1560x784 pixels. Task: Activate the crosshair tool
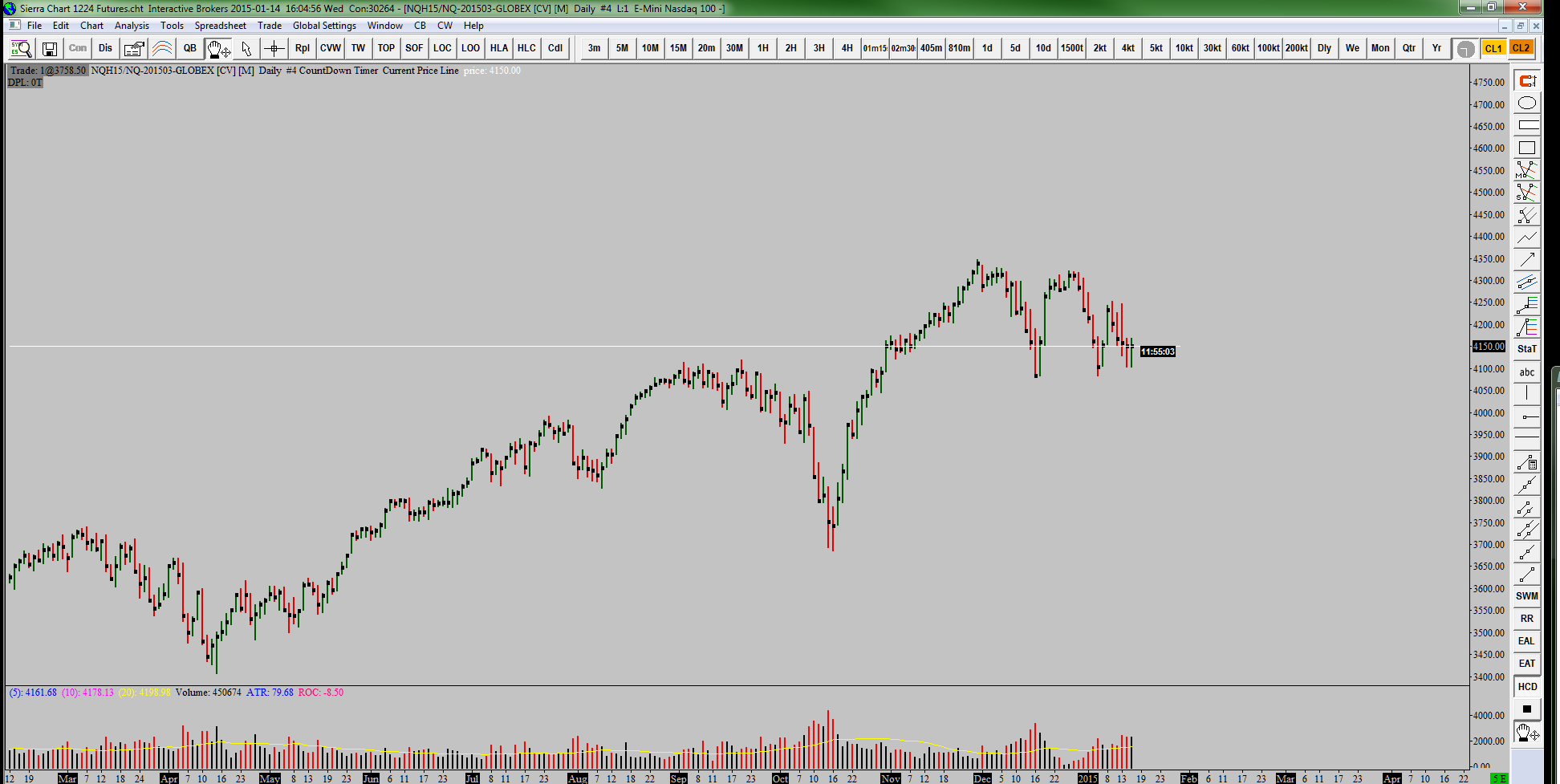pyautogui.click(x=274, y=48)
